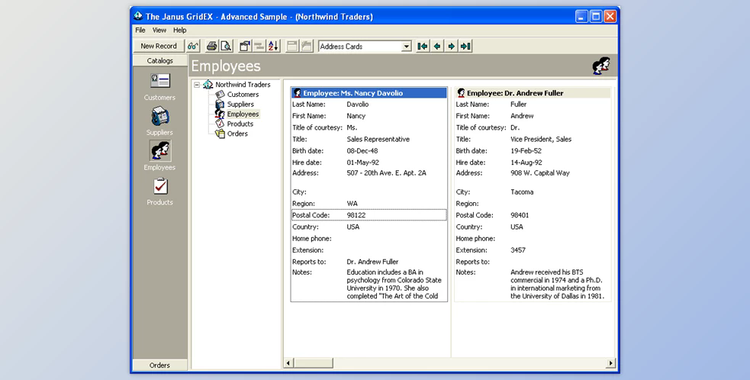
Task: Click Andrew's hire date 14-Aug-92
Action: tap(526, 162)
